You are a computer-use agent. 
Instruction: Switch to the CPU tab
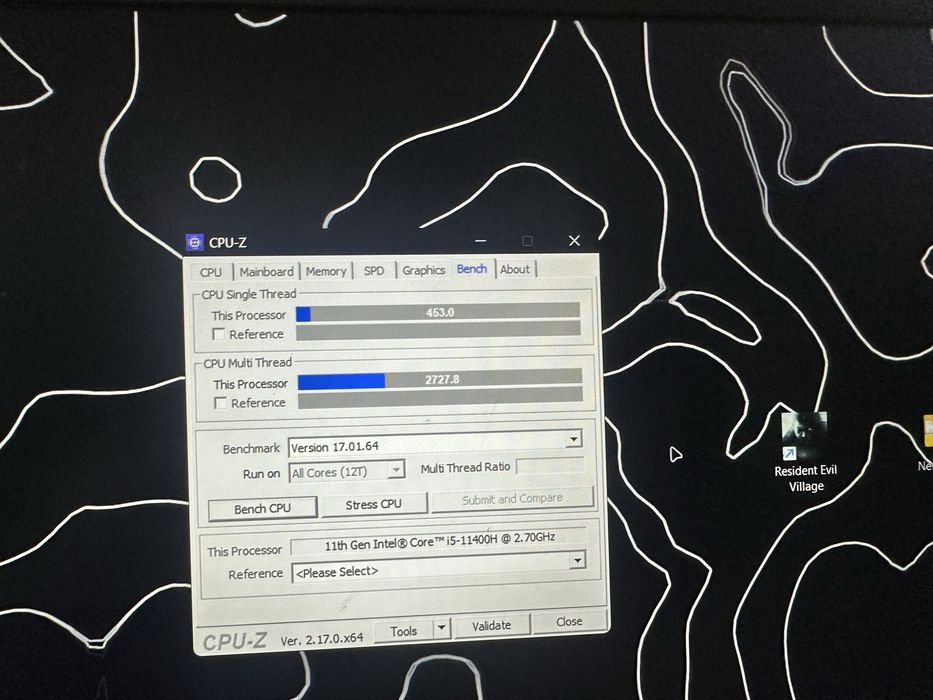[x=211, y=271]
